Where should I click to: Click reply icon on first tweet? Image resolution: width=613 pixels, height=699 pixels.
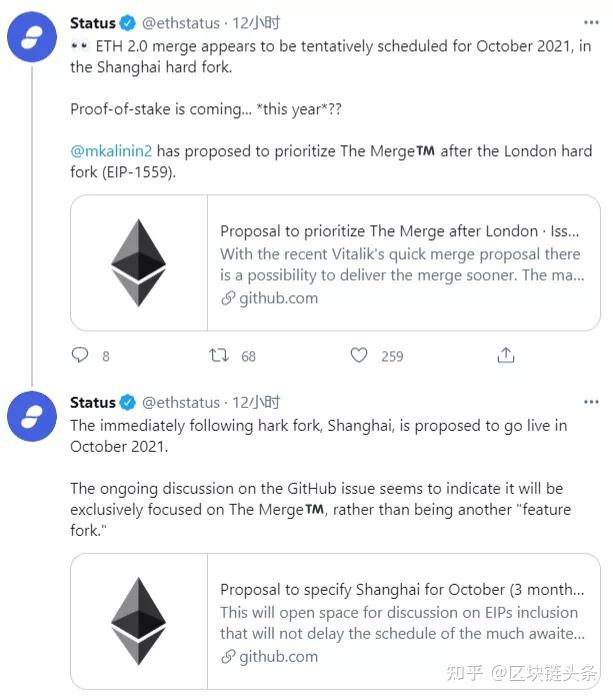tap(81, 355)
